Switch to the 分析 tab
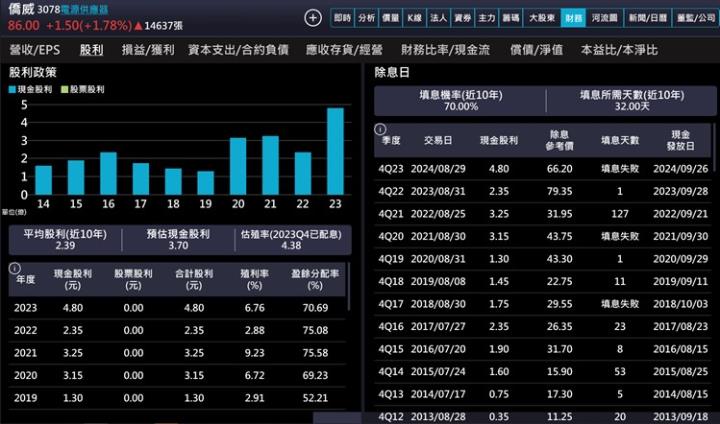This screenshot has height=424, width=720. click(366, 18)
